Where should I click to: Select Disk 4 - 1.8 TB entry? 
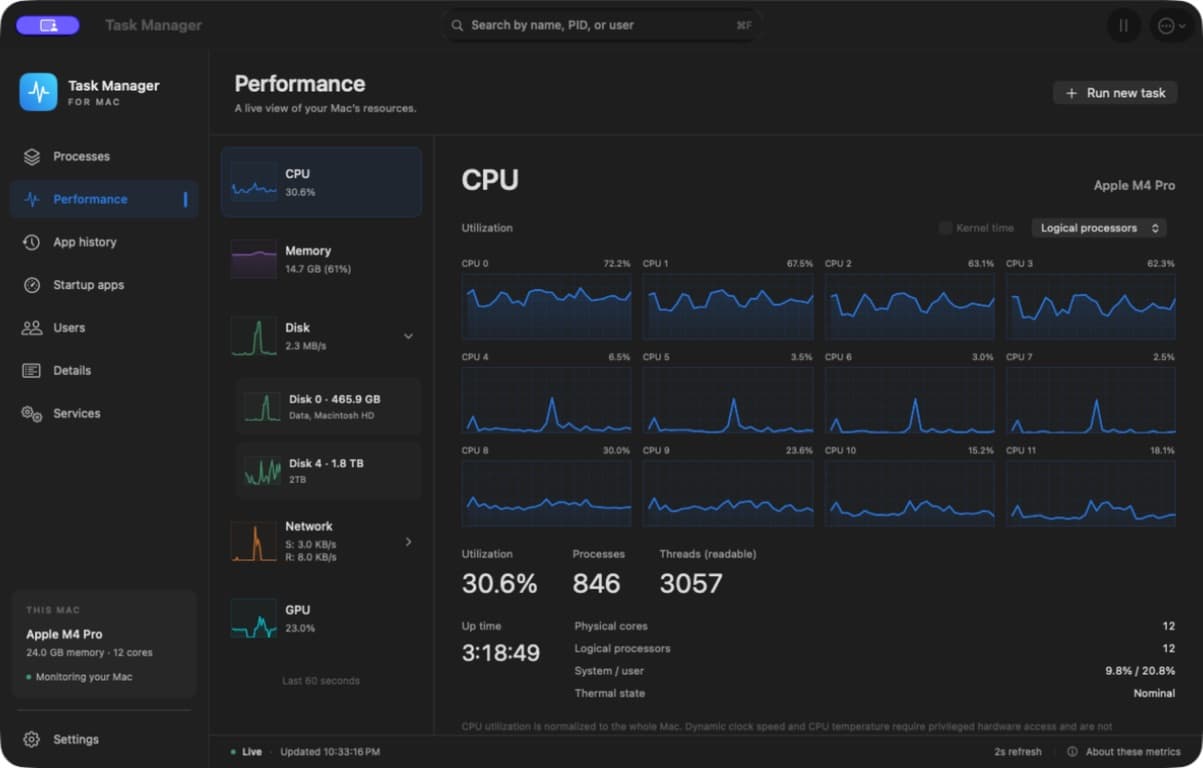tap(328, 471)
